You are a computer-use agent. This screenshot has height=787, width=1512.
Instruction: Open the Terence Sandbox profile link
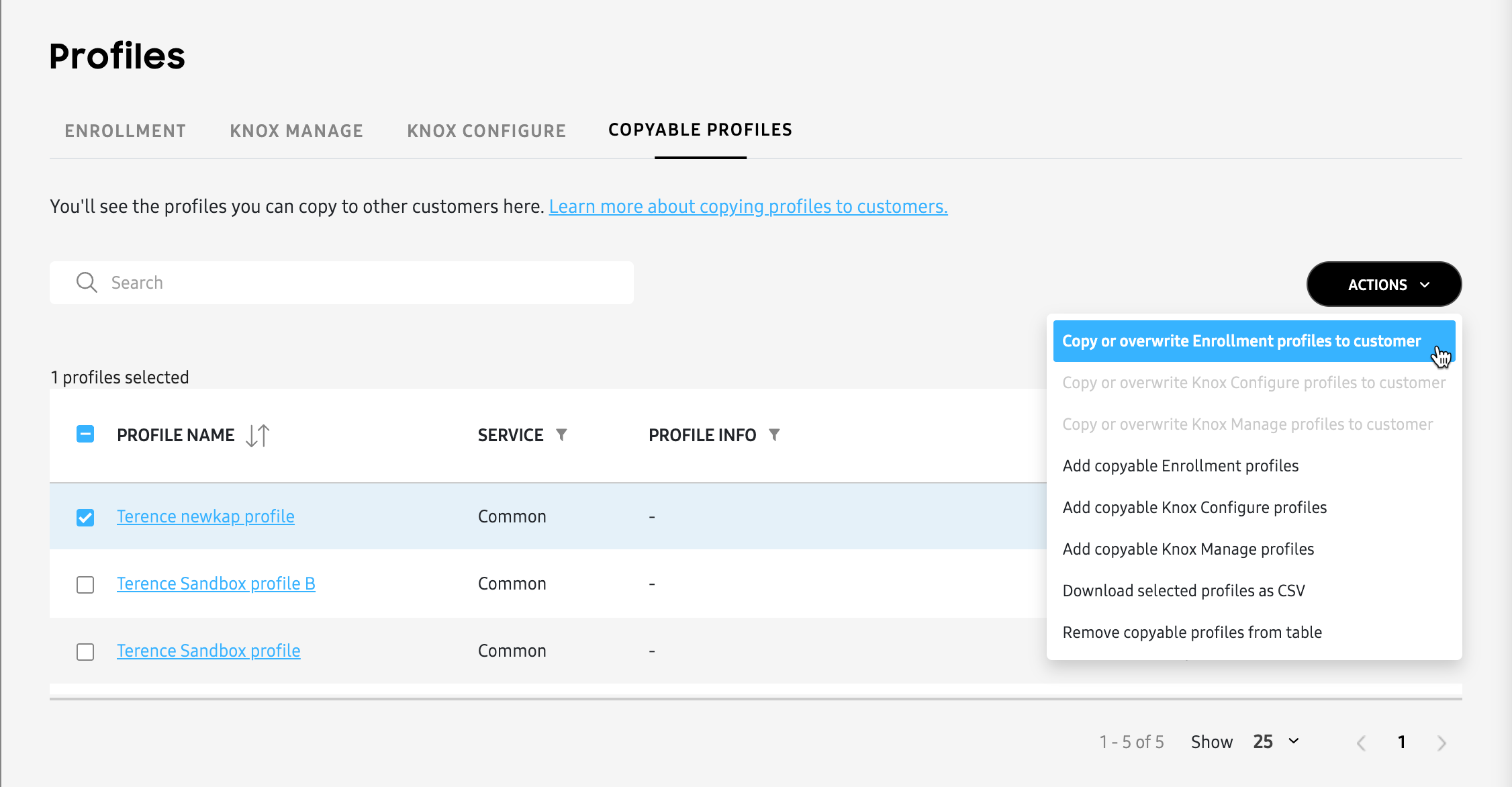(209, 651)
